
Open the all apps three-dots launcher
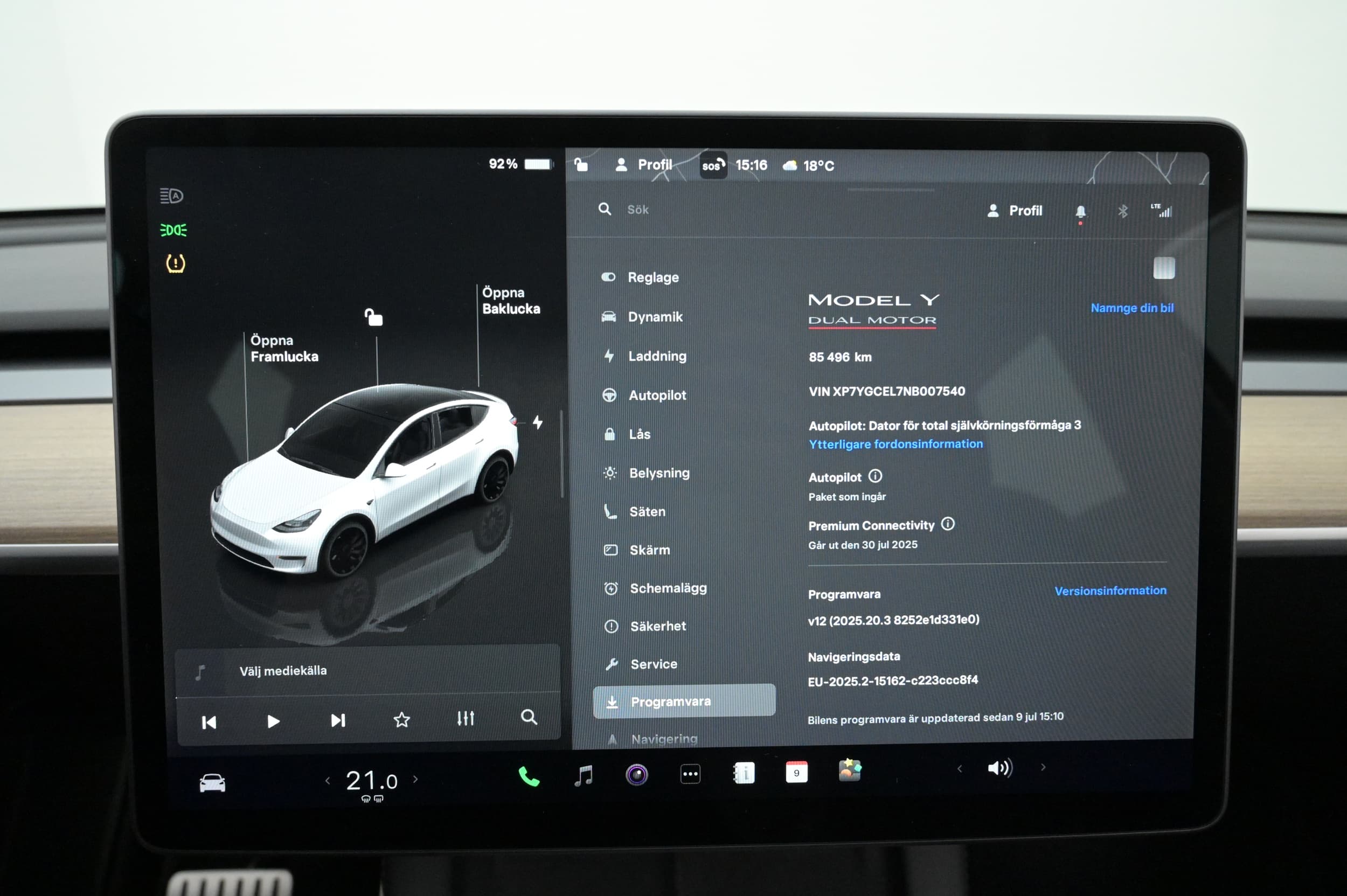(x=690, y=774)
